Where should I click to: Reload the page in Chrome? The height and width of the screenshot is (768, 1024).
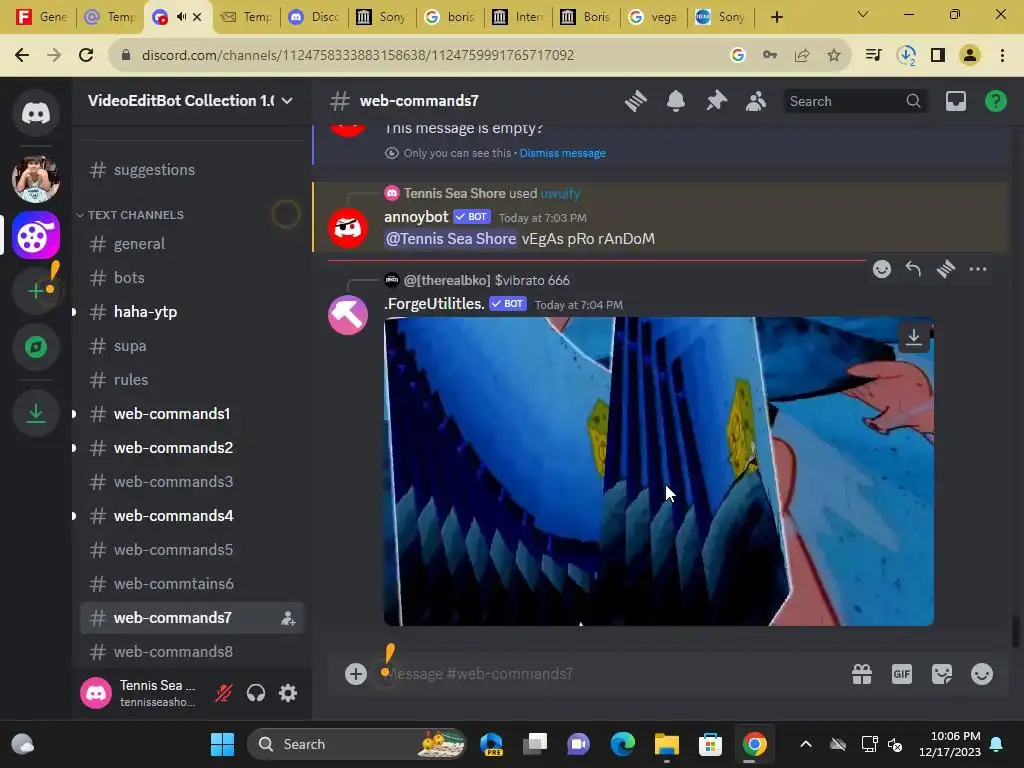(86, 56)
